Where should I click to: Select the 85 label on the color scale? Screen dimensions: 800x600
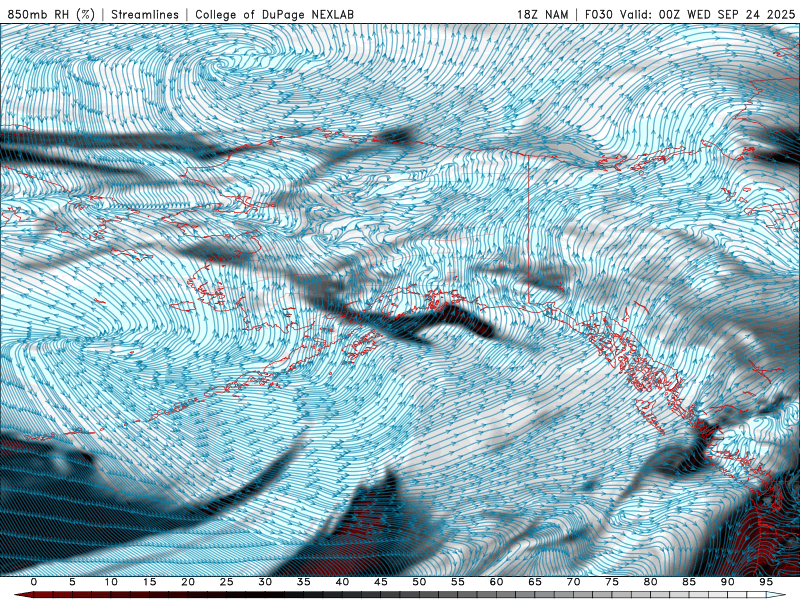click(689, 582)
